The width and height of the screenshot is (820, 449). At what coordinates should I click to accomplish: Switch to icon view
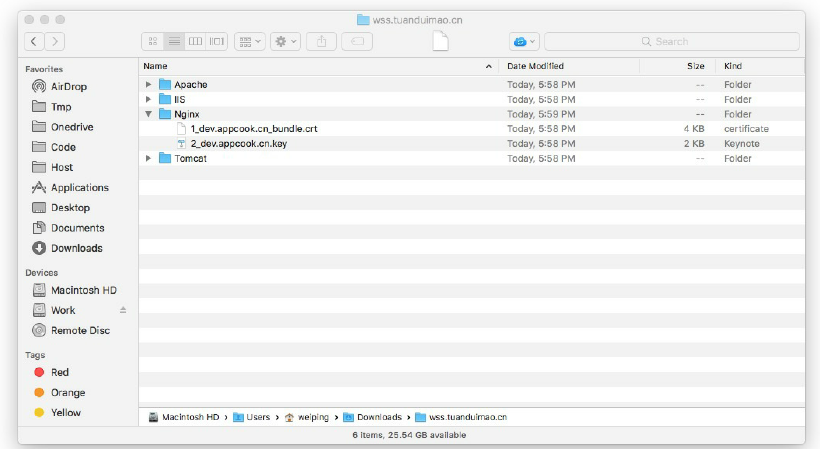[x=153, y=41]
